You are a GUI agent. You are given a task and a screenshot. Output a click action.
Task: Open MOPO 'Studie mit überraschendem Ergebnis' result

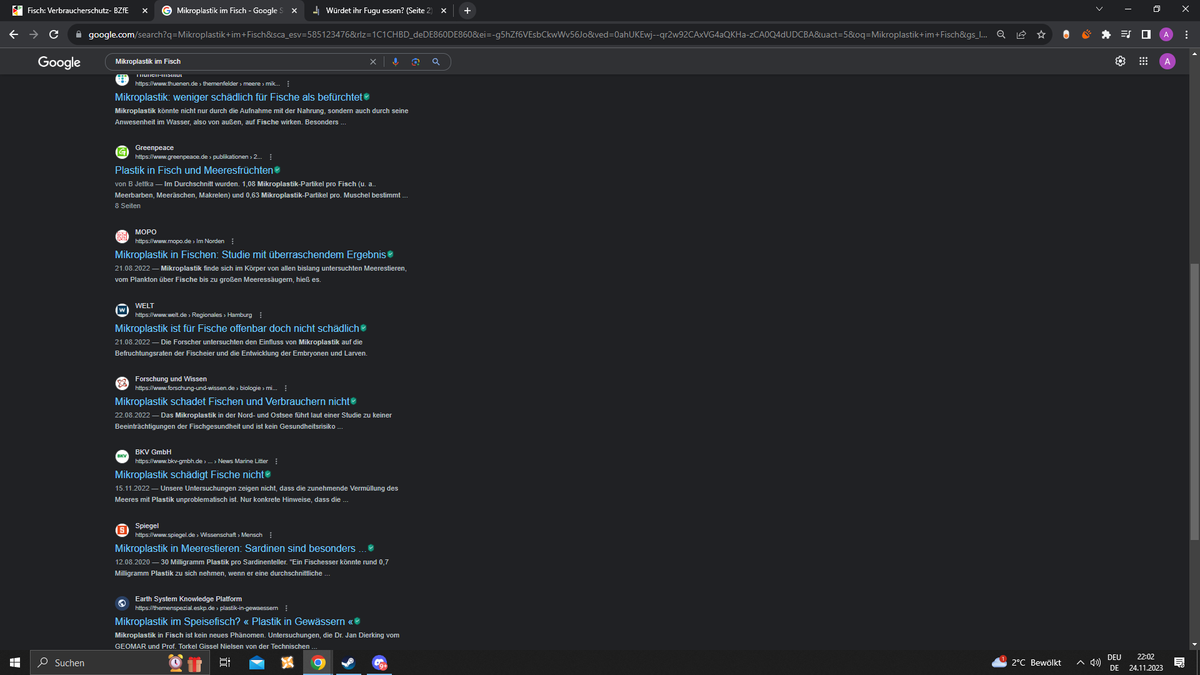tap(250, 255)
